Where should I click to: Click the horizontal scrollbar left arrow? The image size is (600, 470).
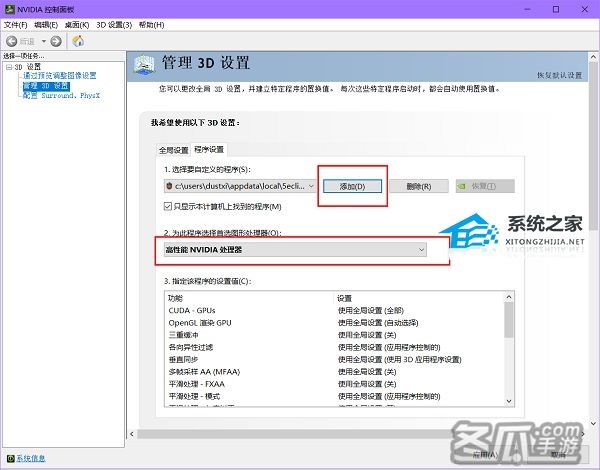click(x=132, y=434)
